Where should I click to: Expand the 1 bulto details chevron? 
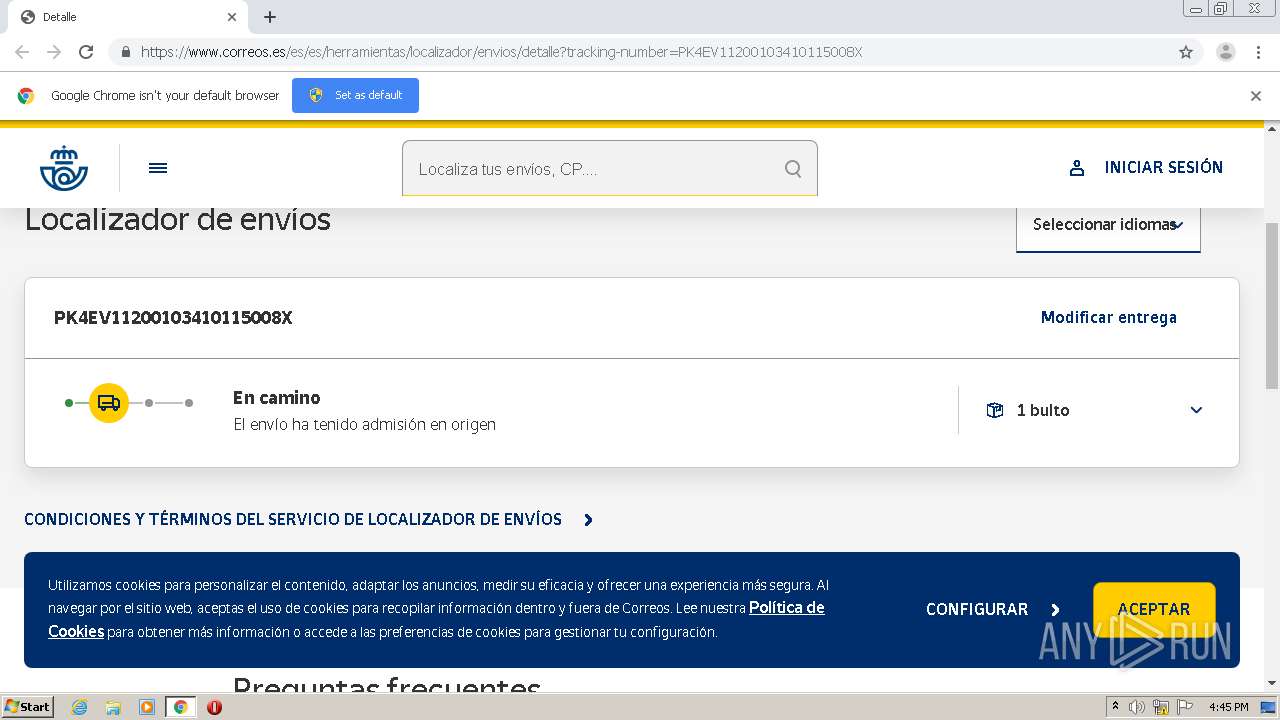(1196, 410)
